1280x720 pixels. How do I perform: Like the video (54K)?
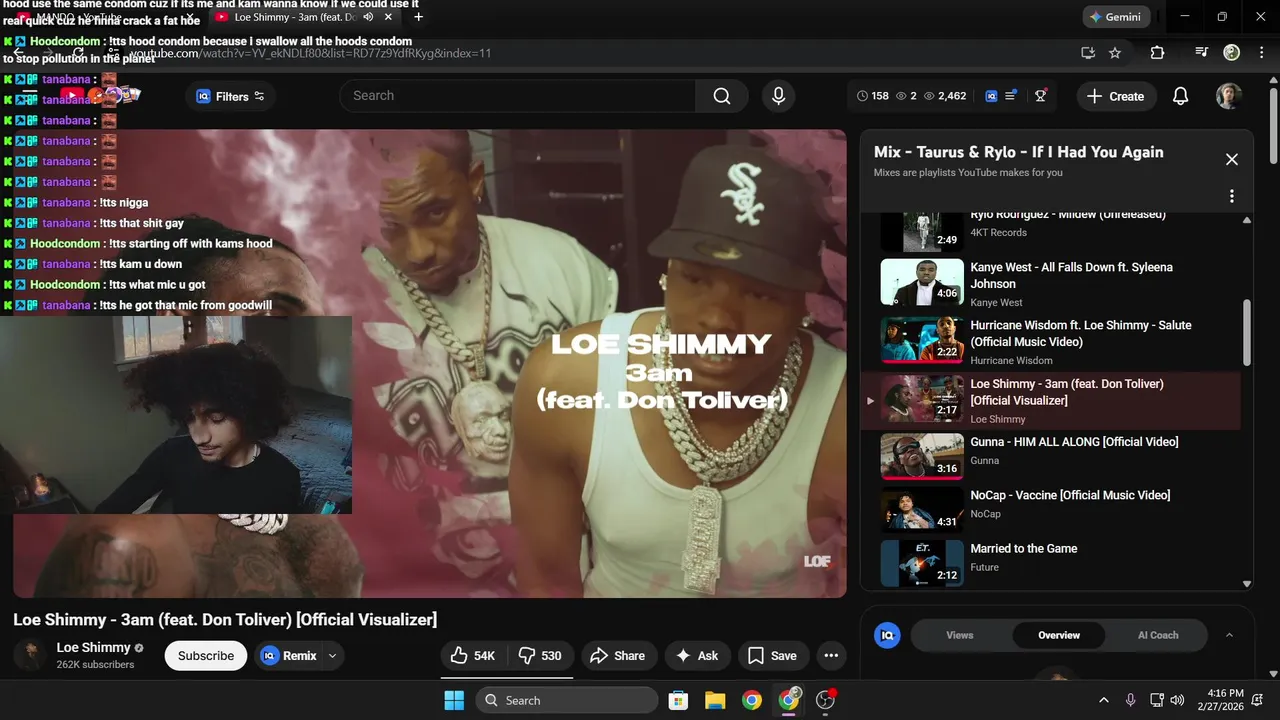coord(473,656)
